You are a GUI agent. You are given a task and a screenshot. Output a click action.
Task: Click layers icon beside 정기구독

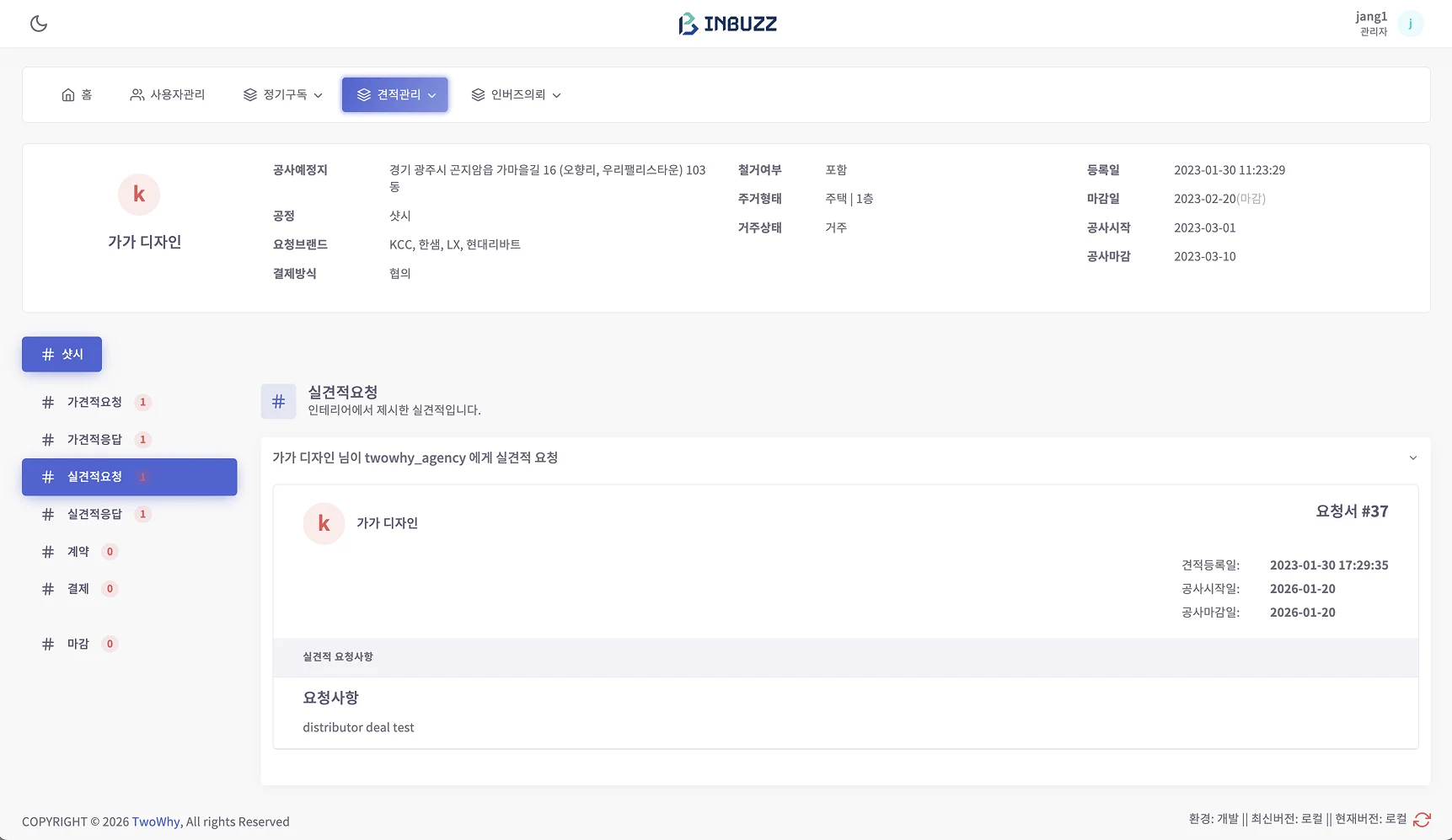[250, 94]
